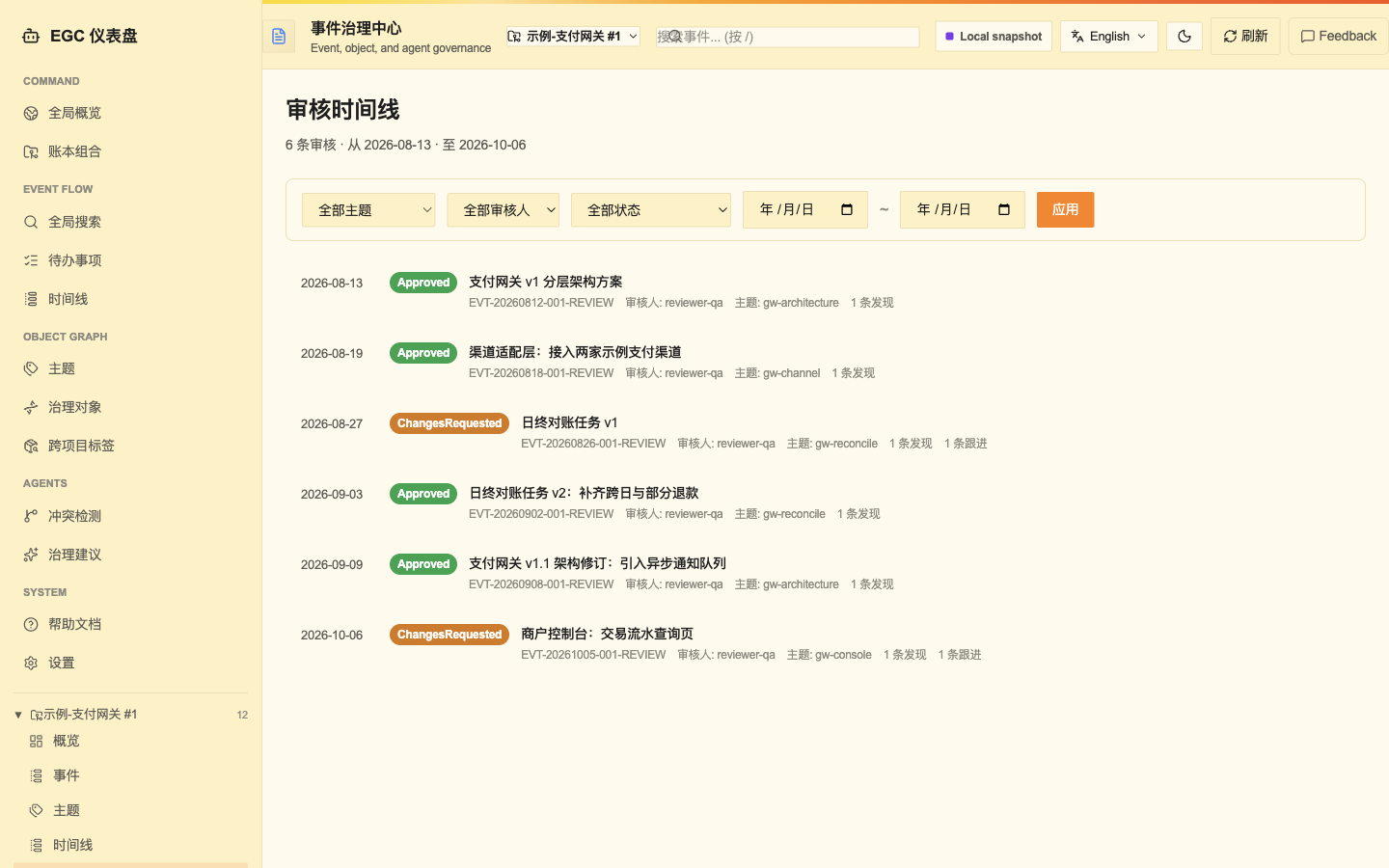Open calendar picker of the start date
Image resolution: width=1389 pixels, height=868 pixels.
point(847,210)
